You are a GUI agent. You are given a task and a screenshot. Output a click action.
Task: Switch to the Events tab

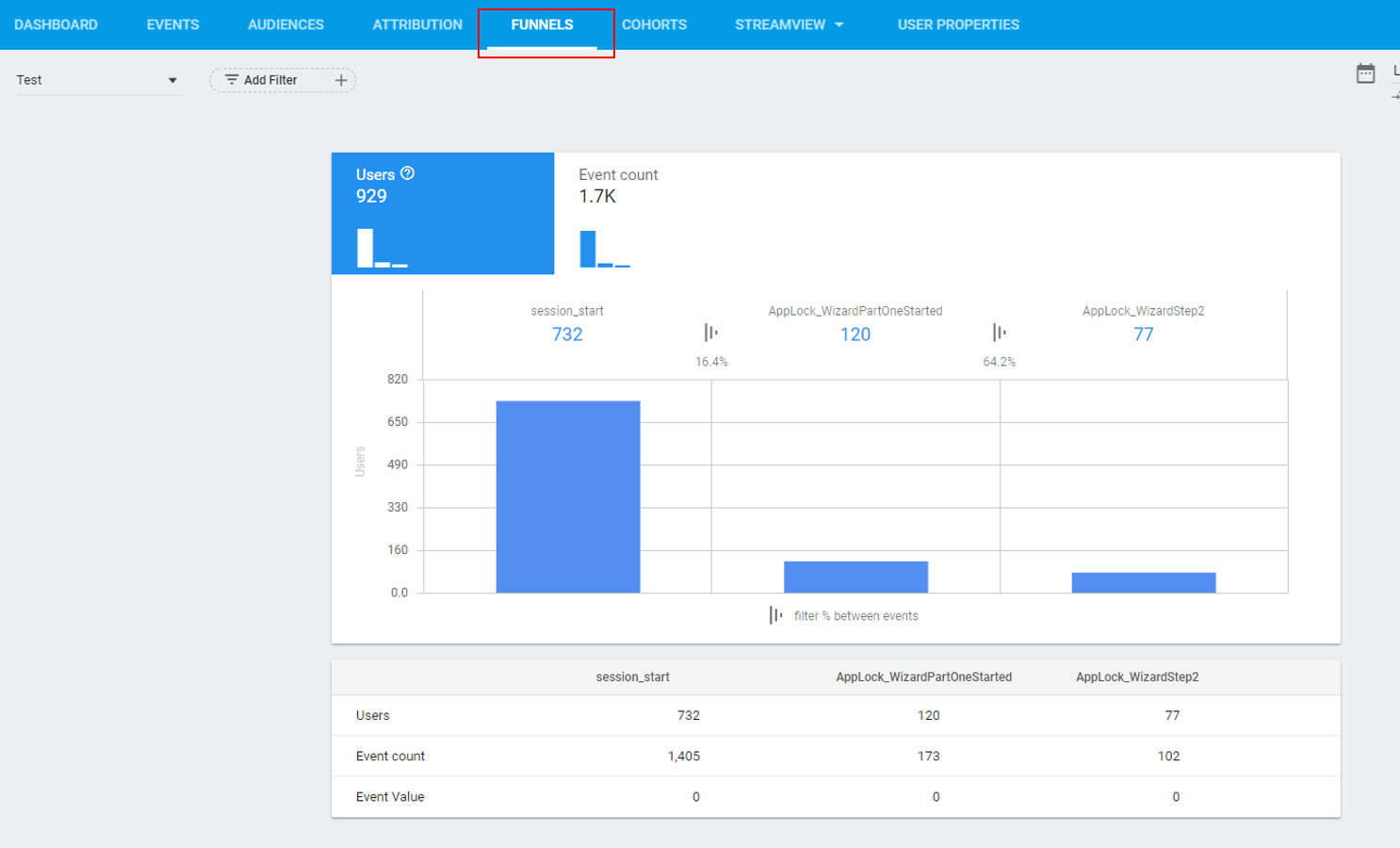[172, 24]
